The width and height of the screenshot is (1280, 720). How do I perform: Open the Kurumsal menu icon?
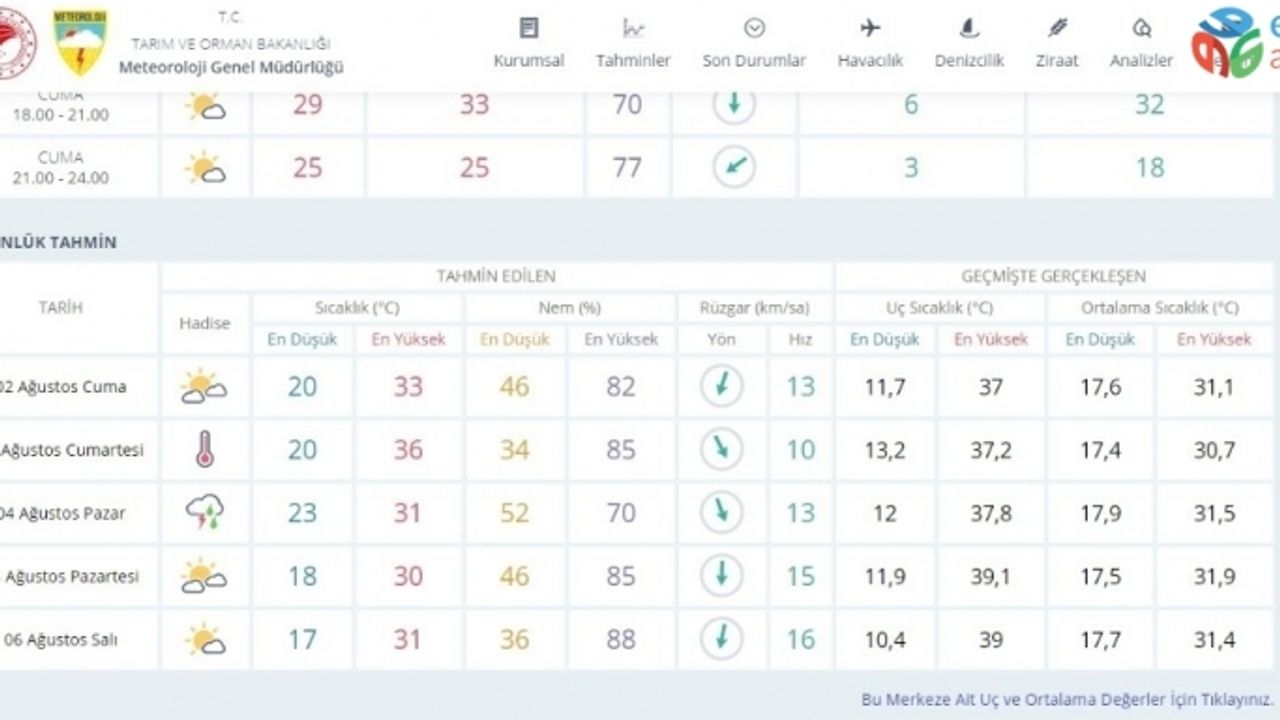(529, 27)
